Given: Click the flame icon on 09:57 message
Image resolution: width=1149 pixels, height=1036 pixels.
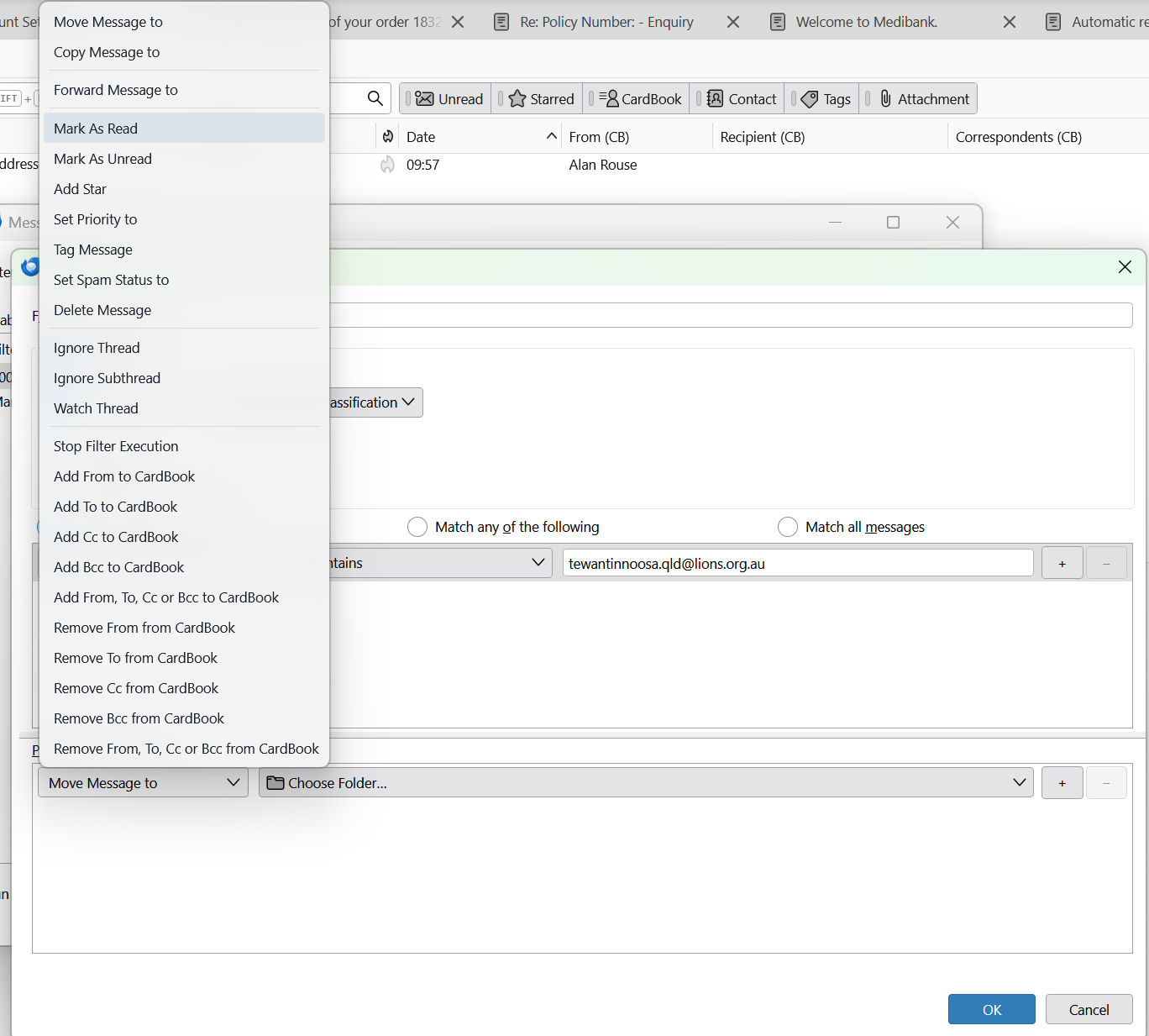Looking at the screenshot, I should coord(387,165).
